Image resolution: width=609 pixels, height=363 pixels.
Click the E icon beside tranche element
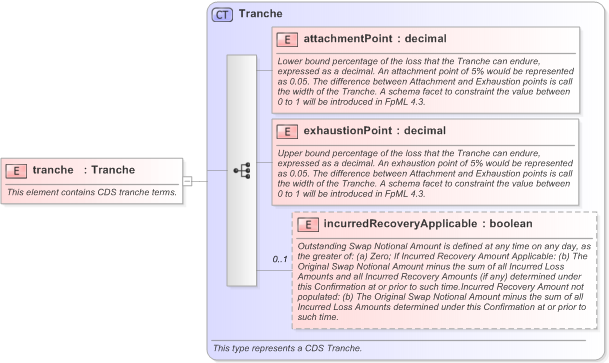[16, 171]
